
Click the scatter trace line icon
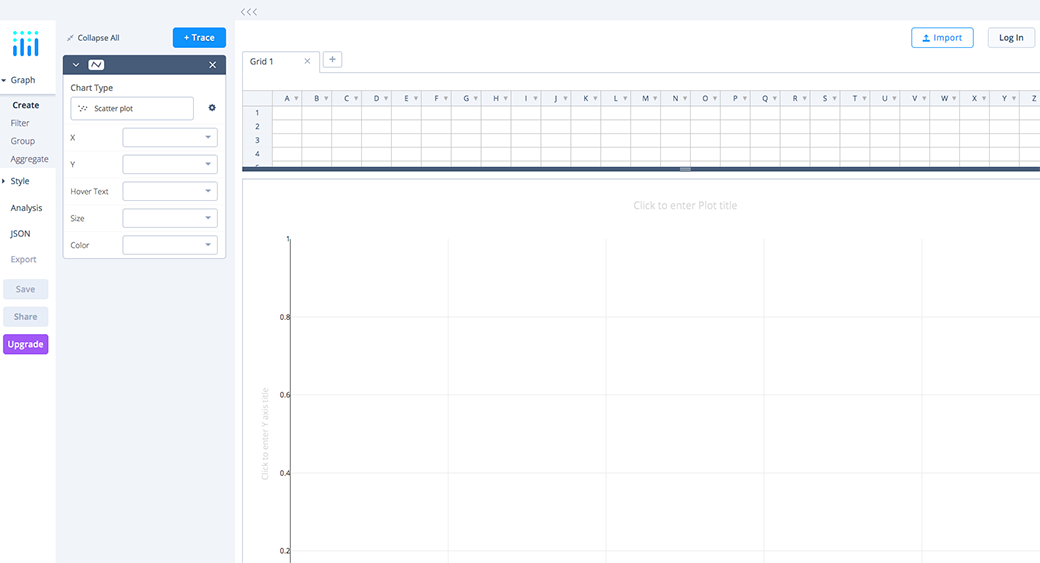(96, 65)
